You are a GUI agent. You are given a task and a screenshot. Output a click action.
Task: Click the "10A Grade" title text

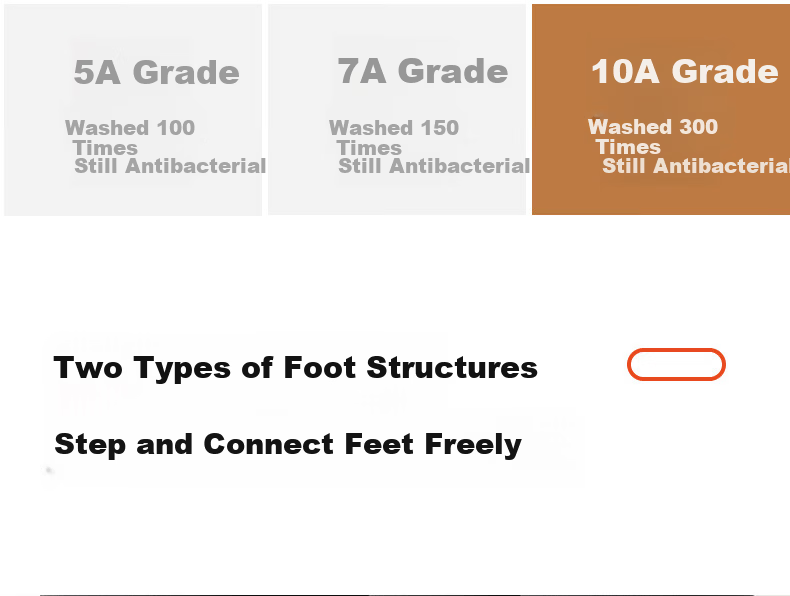tap(685, 71)
